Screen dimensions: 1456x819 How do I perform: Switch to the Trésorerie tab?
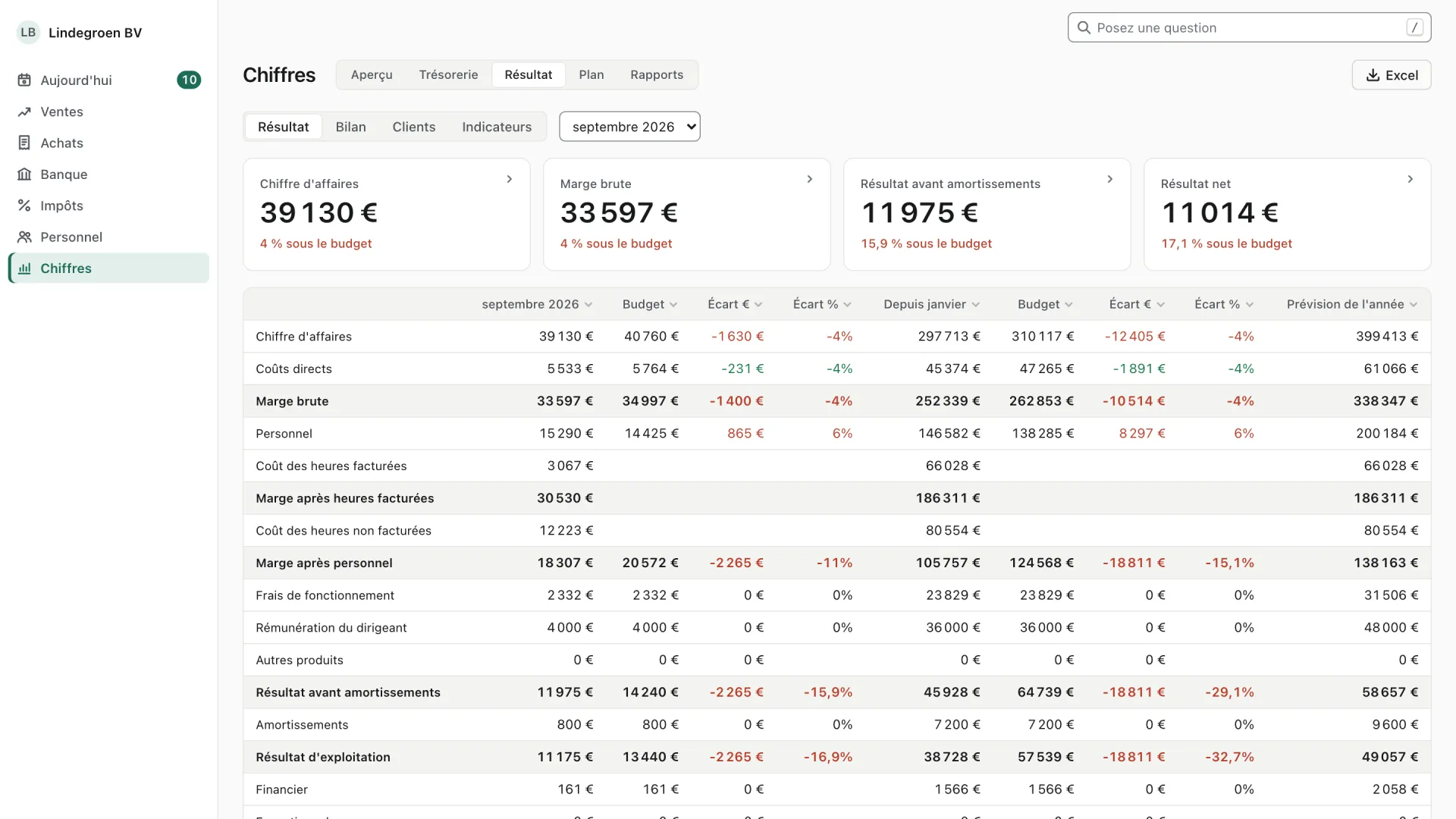[x=448, y=75]
